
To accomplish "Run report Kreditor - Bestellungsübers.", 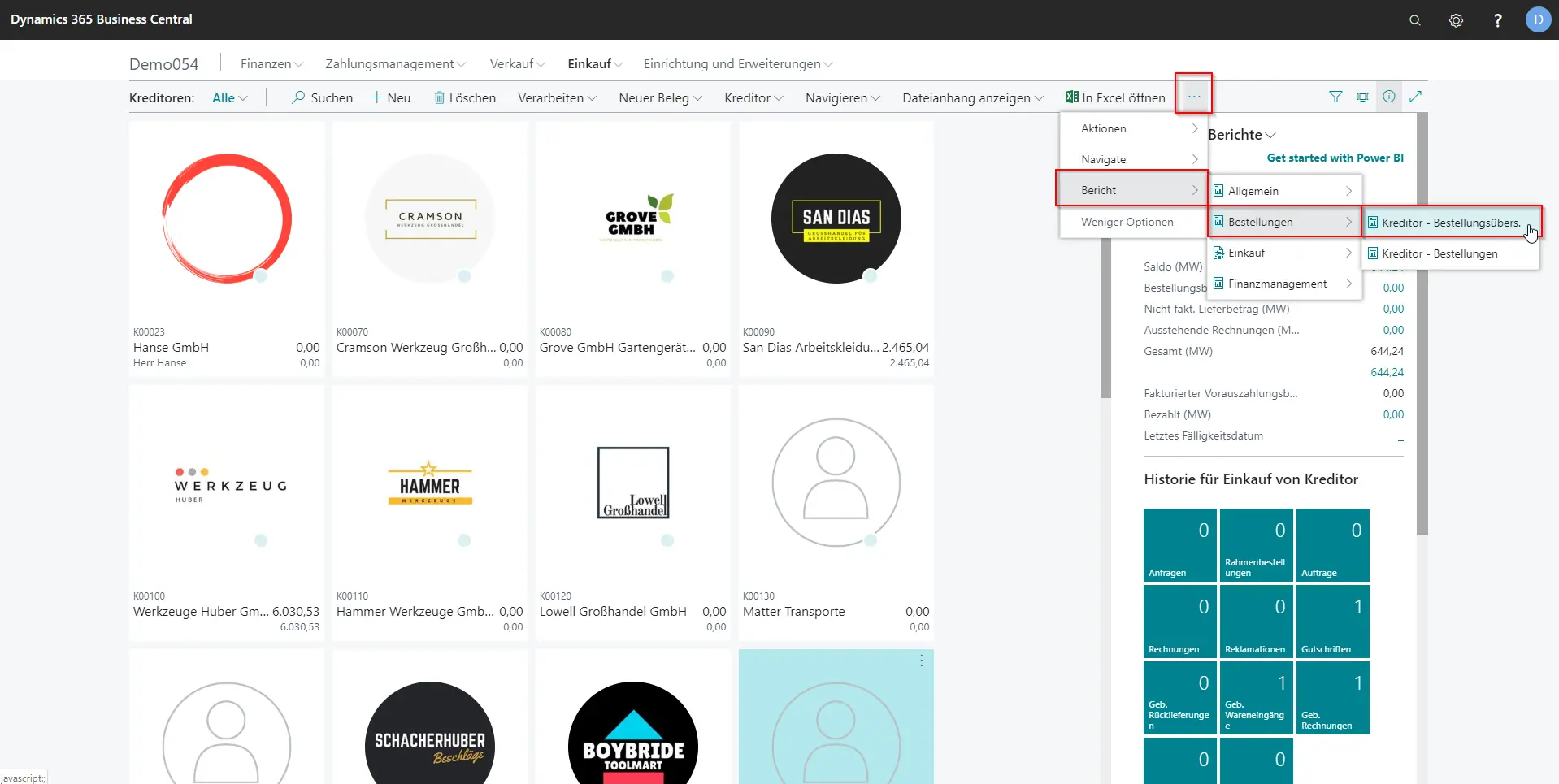I will click(x=1451, y=223).
